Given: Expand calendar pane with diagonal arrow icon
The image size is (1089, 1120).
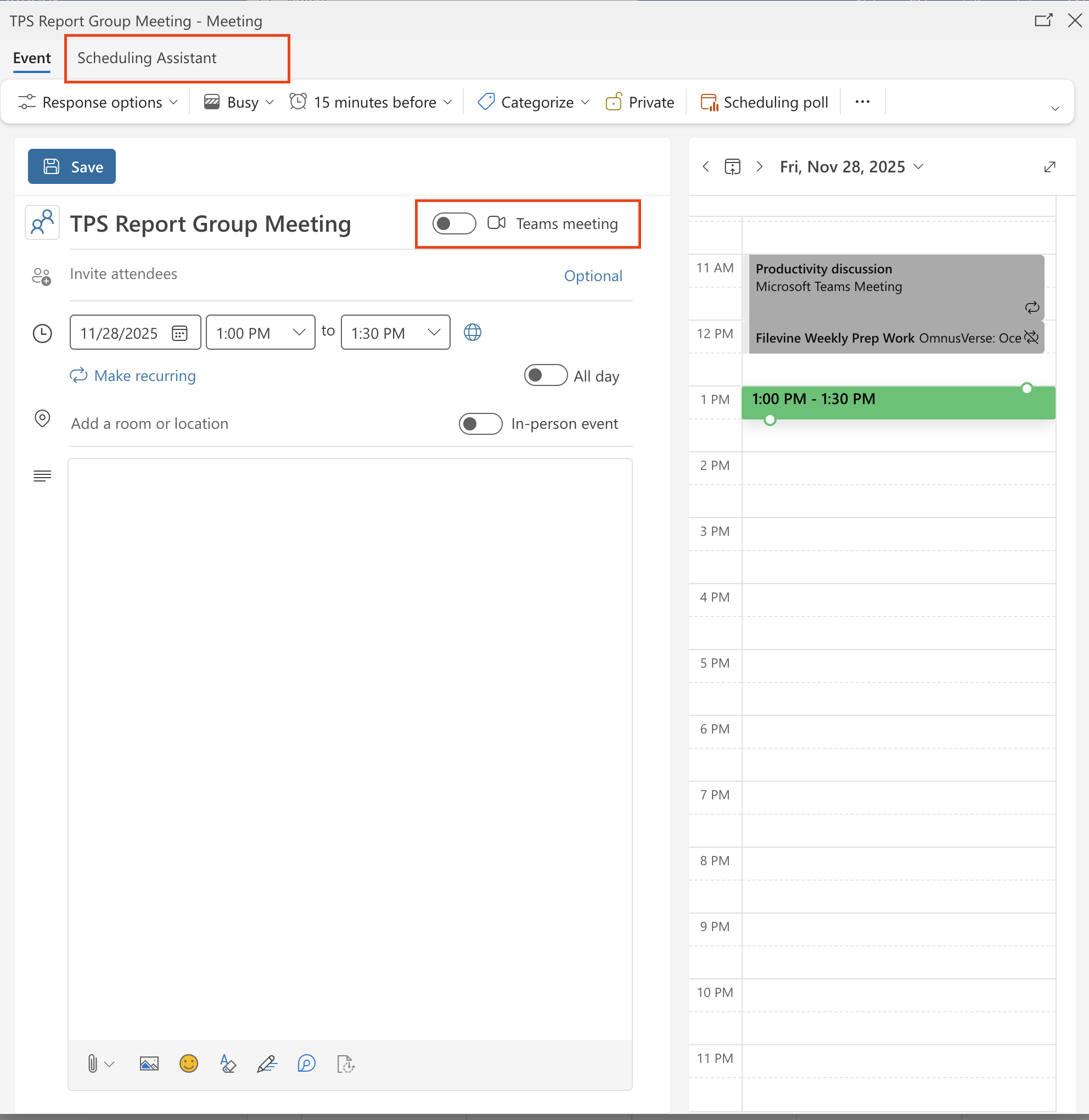Looking at the screenshot, I should click(1049, 166).
